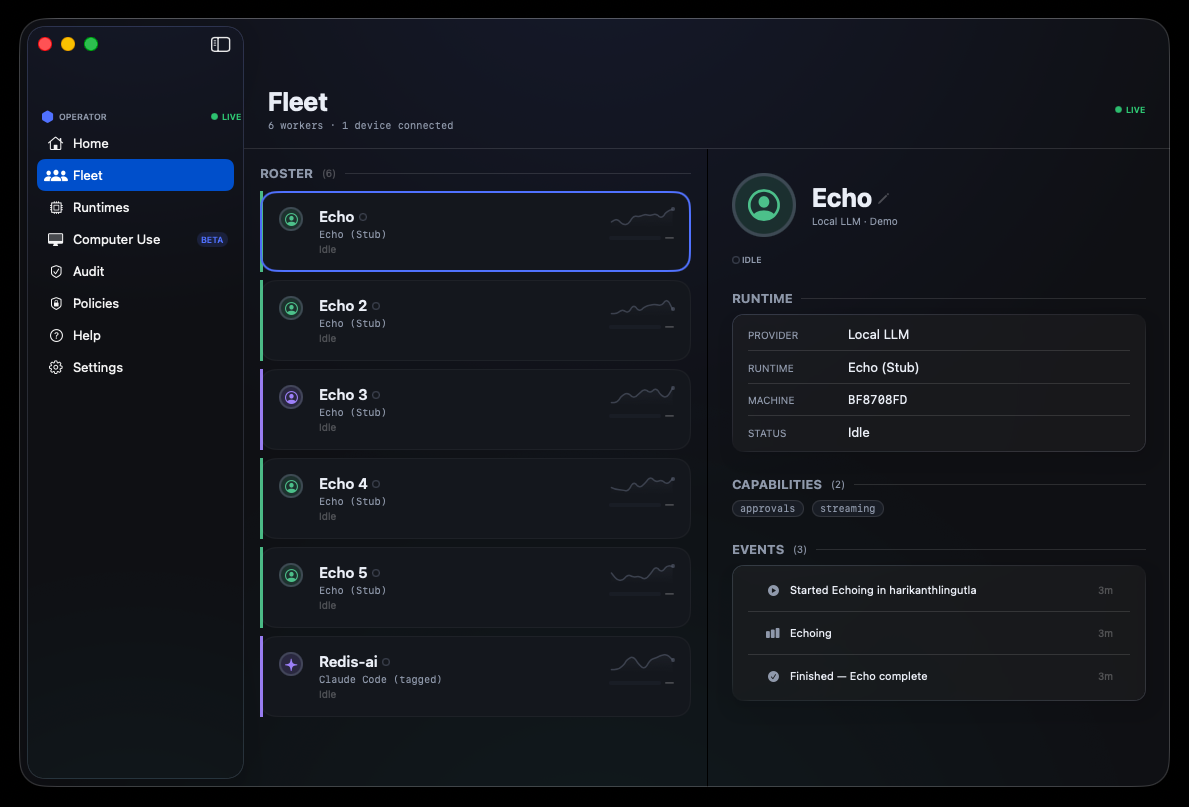Click the edit pencil next to Echo title
This screenshot has height=807, width=1189.
883,199
